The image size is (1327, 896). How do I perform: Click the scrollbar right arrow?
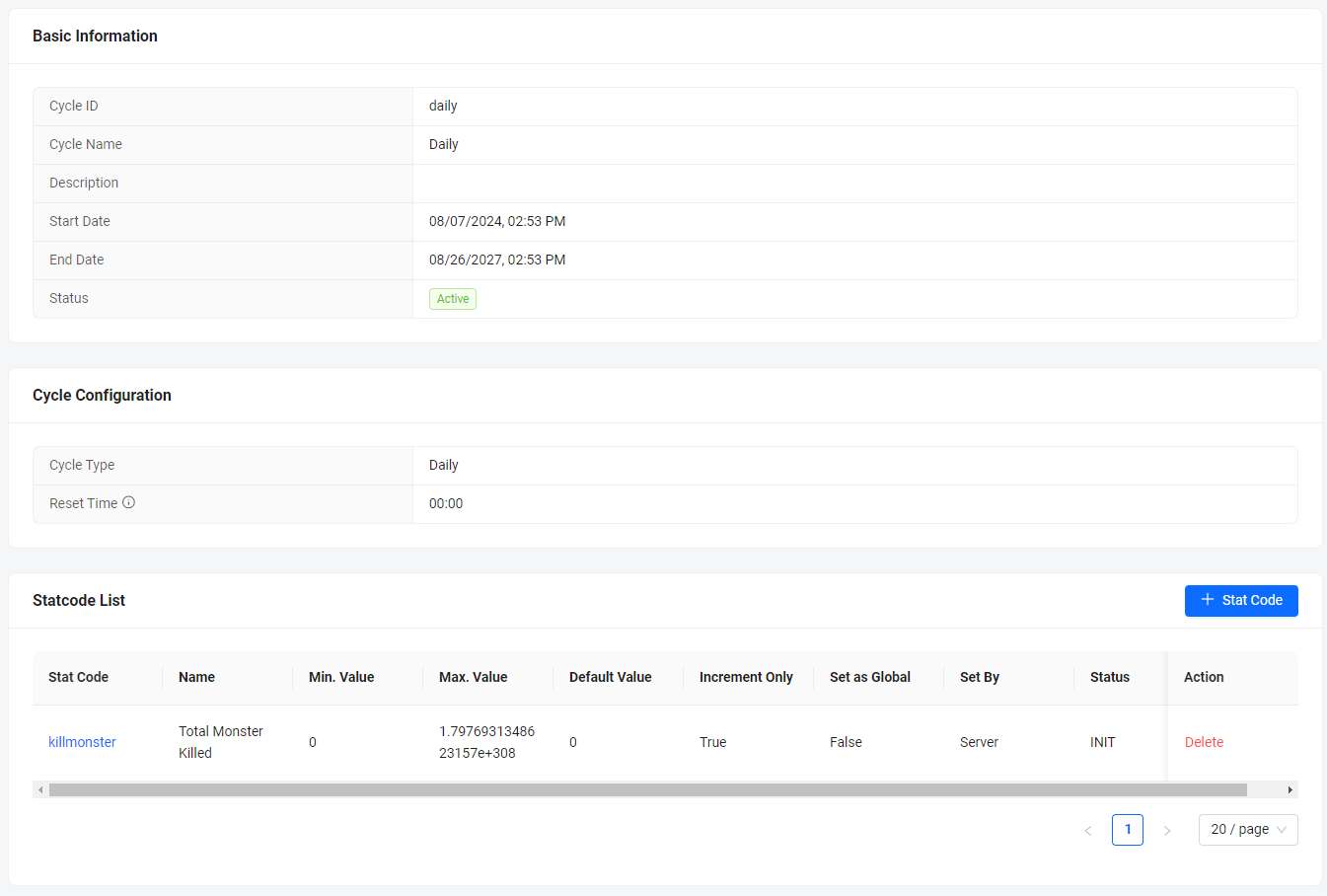[x=1290, y=789]
